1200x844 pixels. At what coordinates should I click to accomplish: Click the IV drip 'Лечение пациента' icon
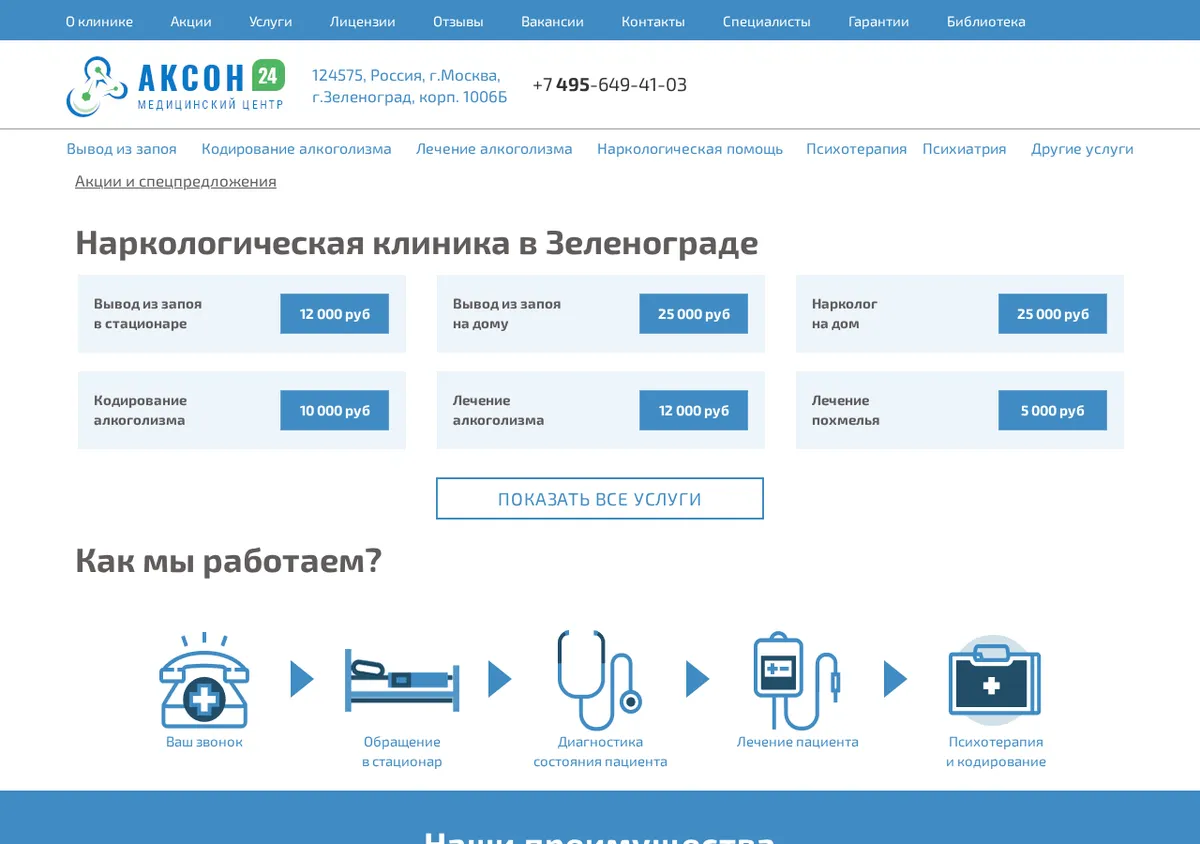pos(797,680)
